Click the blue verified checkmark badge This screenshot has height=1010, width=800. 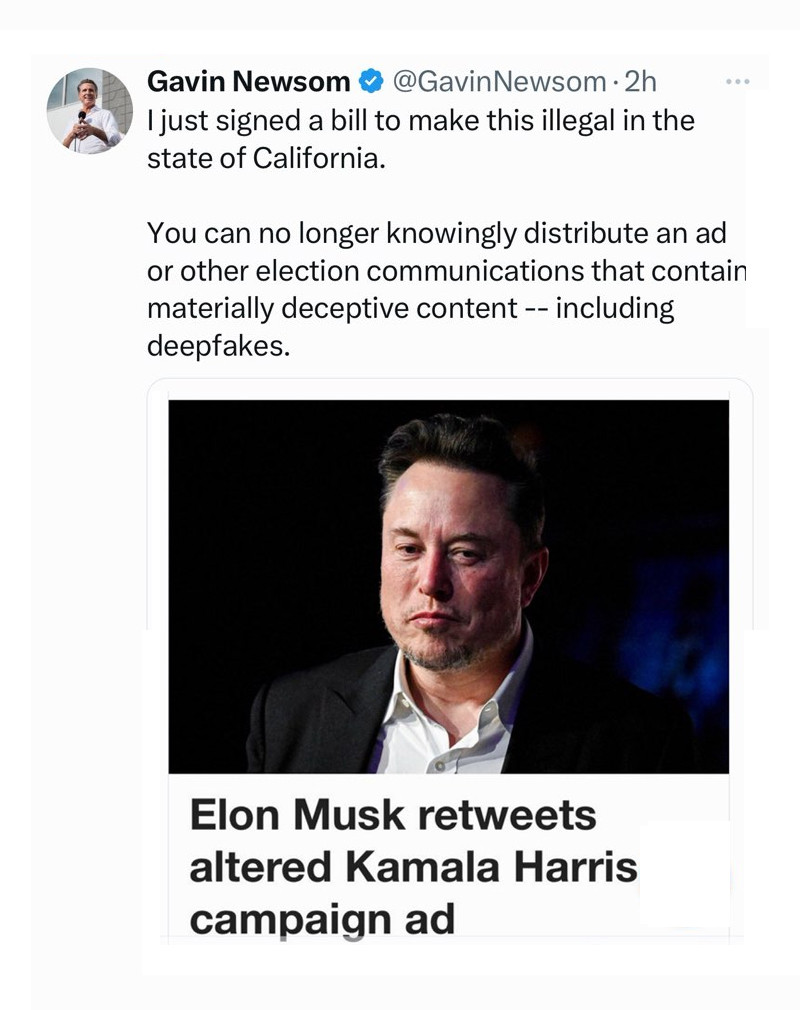pos(371,81)
